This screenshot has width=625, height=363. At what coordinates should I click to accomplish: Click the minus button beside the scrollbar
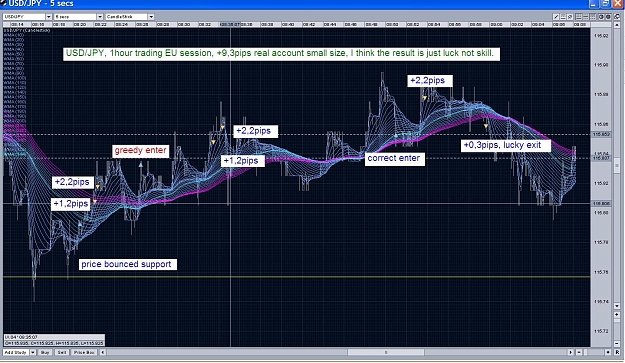click(x=579, y=352)
